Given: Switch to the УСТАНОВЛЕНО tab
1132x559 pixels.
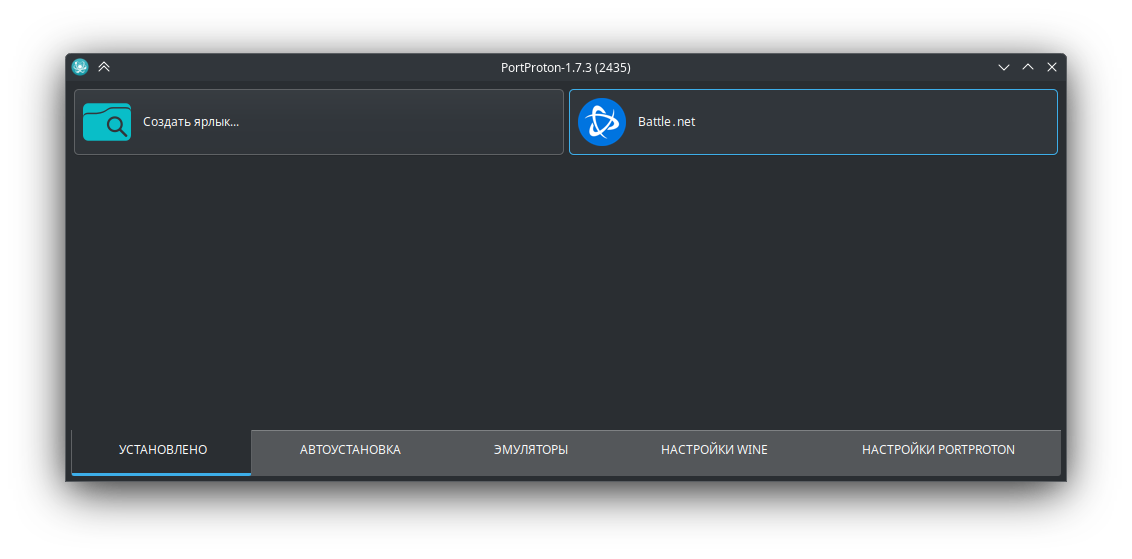Looking at the screenshot, I should tap(162, 450).
